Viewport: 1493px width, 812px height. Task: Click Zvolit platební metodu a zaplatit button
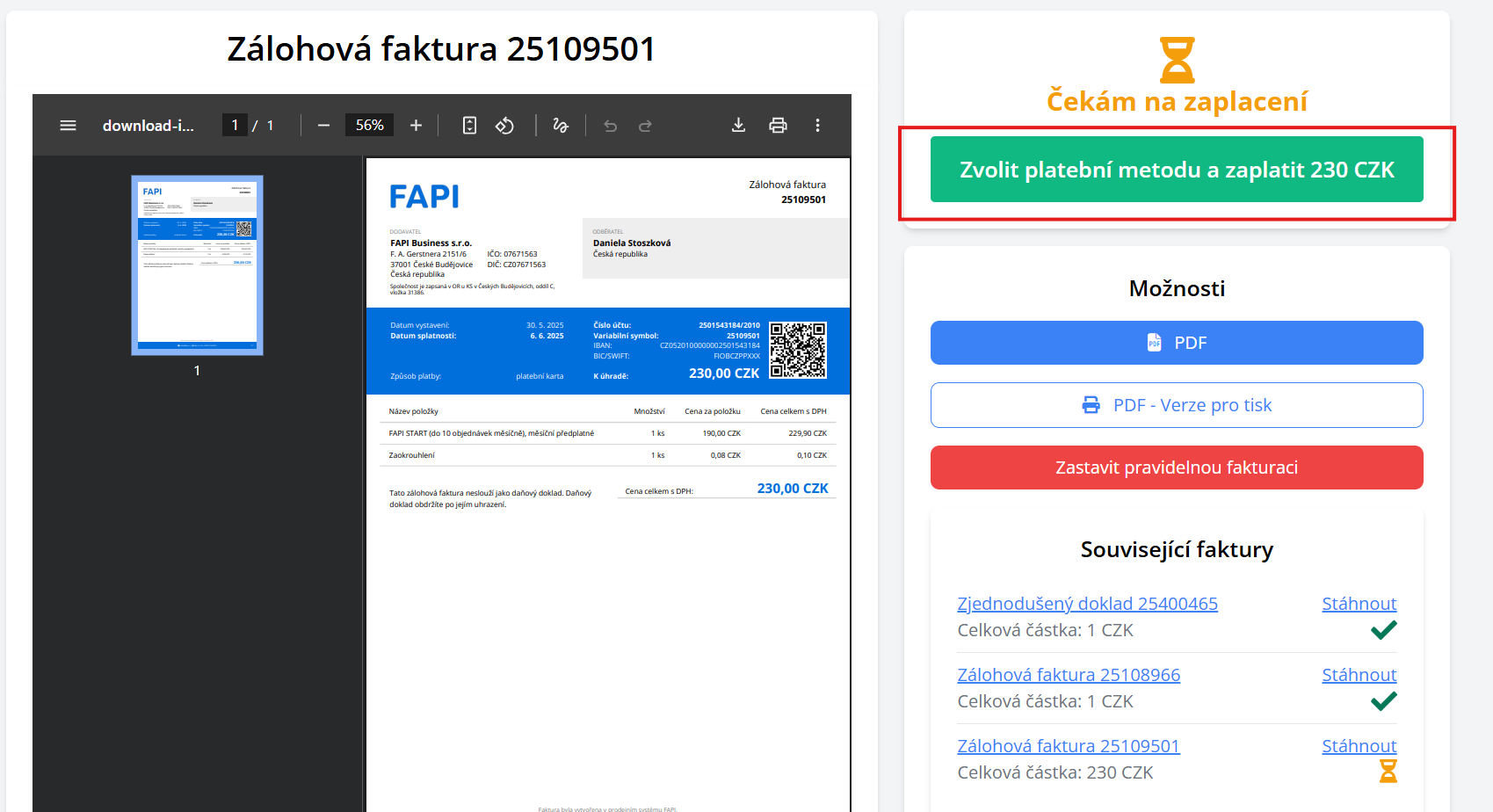1177,170
